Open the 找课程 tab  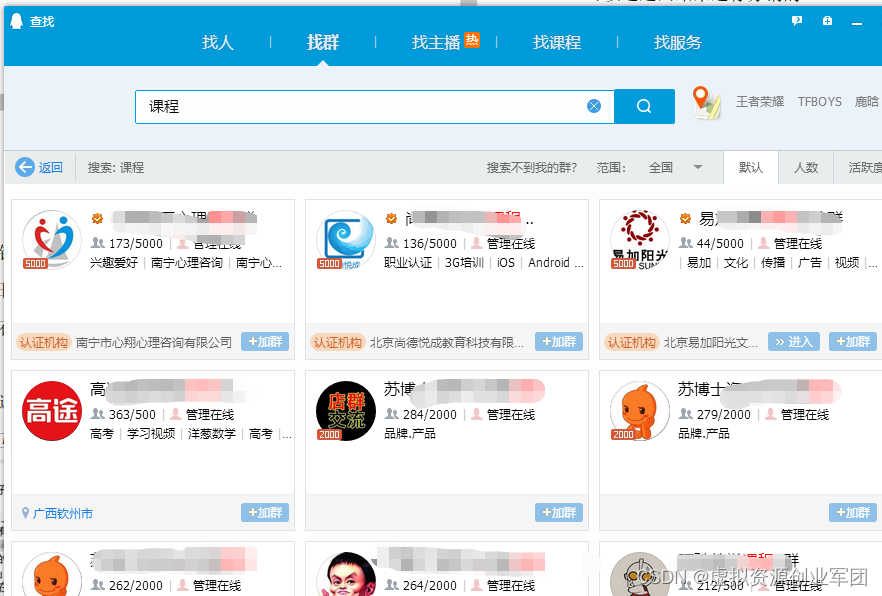pos(557,42)
